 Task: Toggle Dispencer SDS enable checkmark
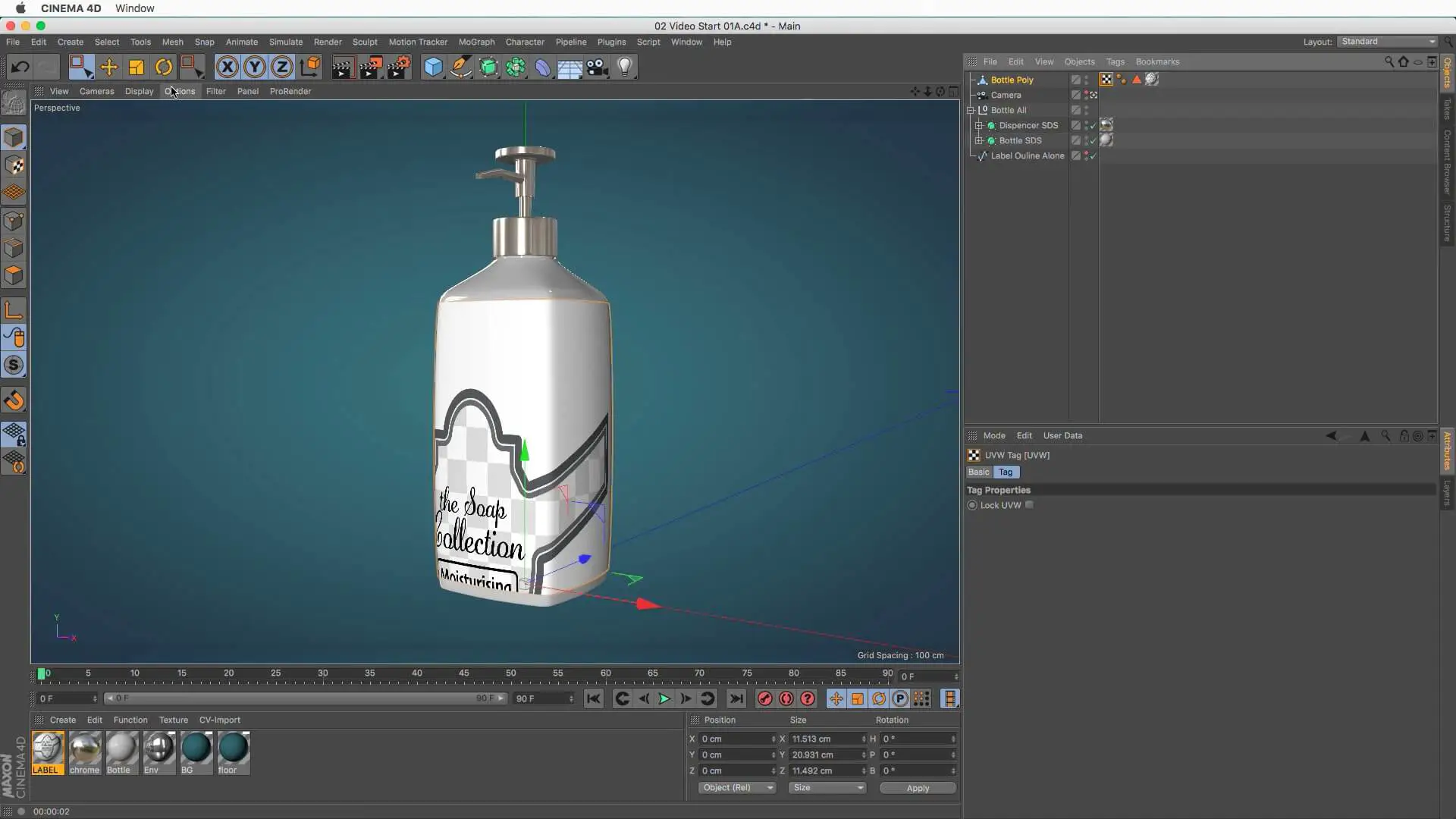coord(1094,125)
